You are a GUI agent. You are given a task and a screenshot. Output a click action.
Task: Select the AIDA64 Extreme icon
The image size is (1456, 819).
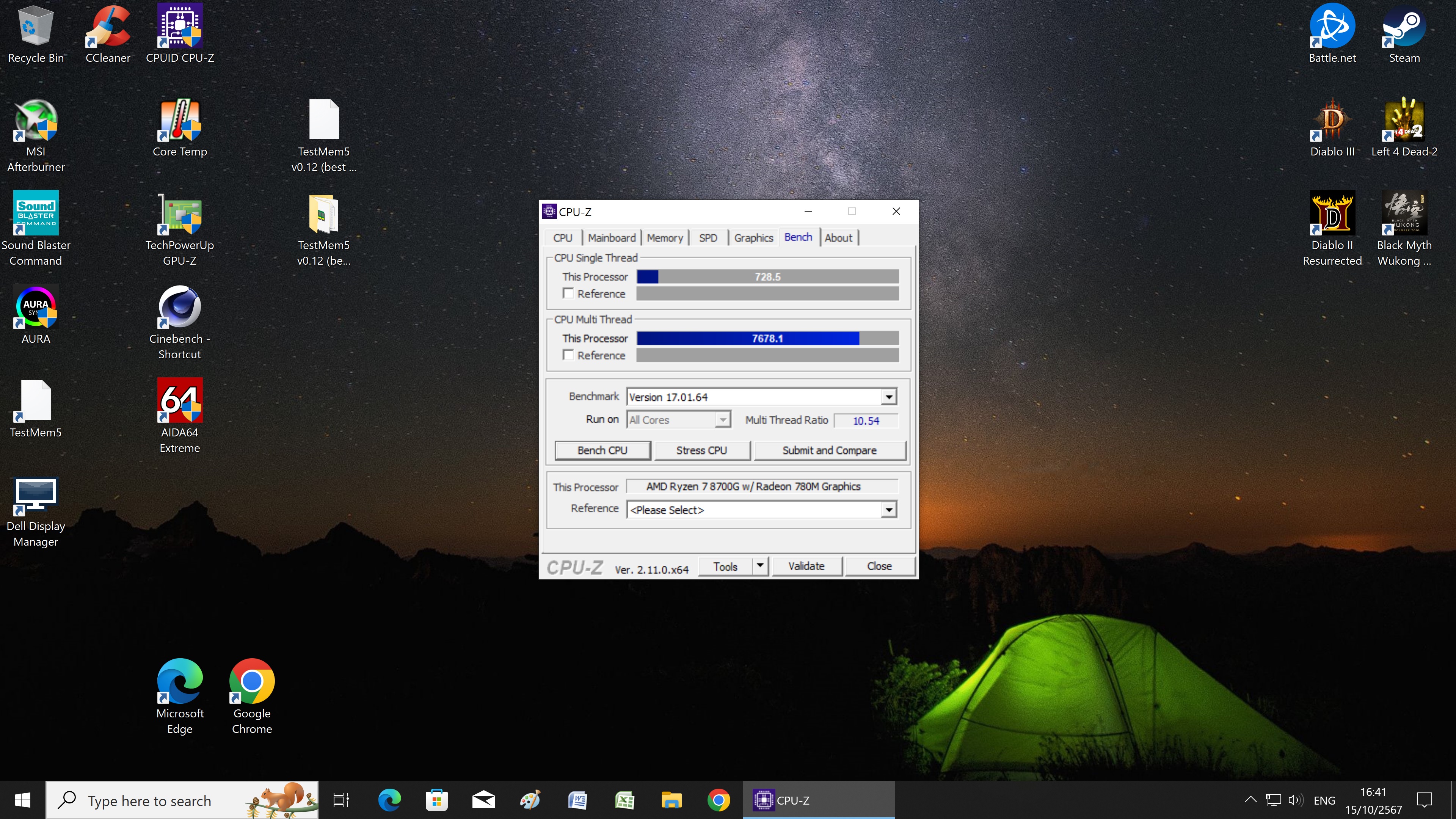[180, 417]
